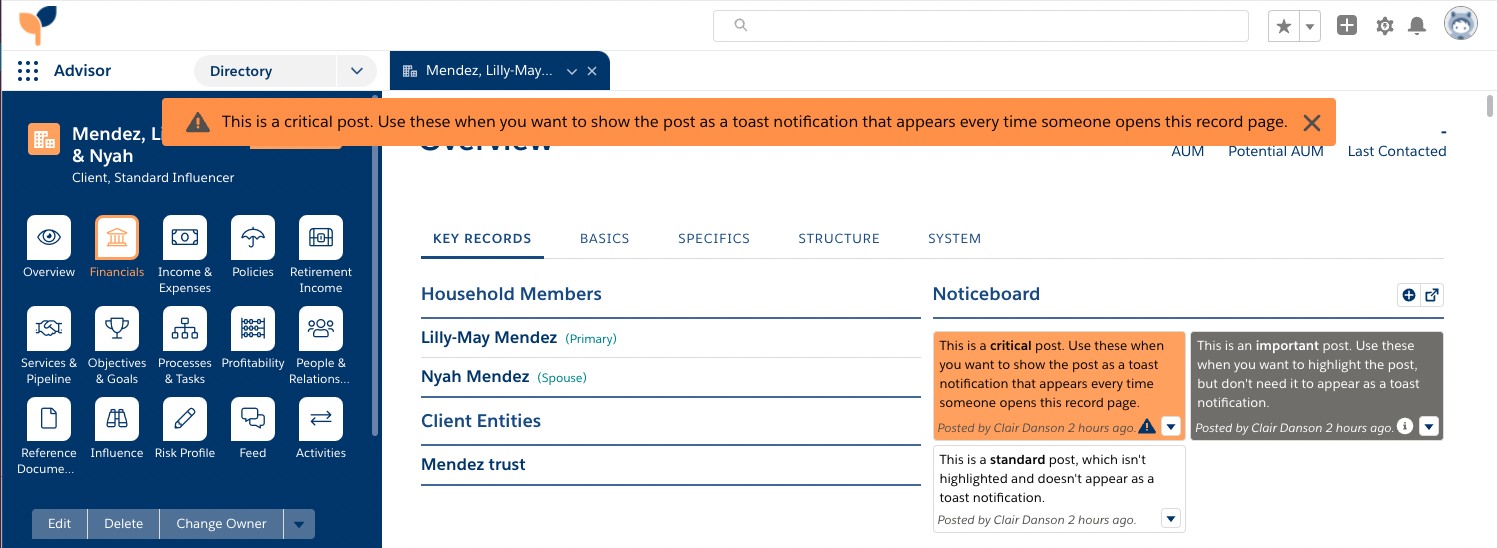Open the Directory navigation dropdown chevron

point(356,71)
